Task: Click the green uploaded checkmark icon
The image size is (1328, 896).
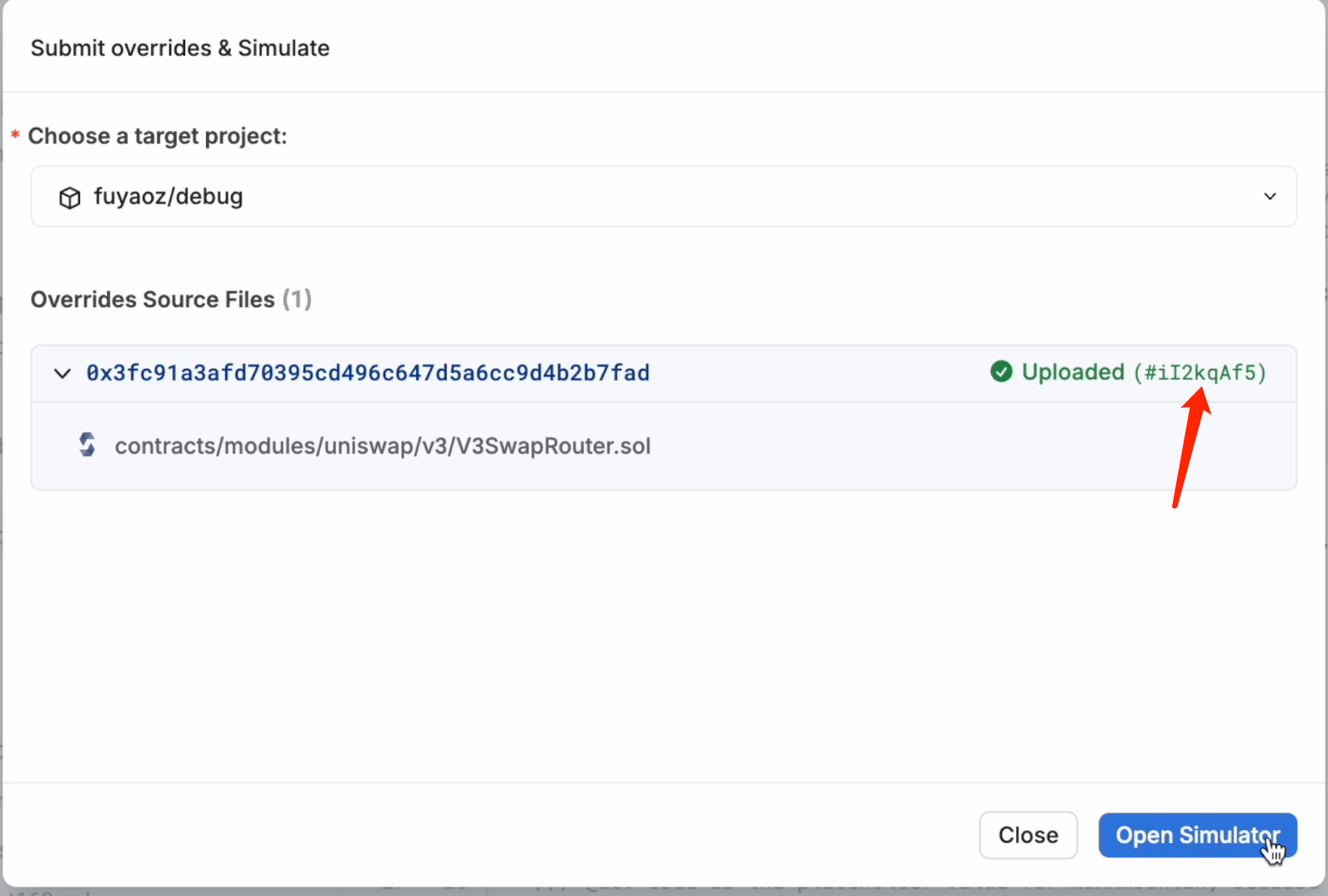Action: click(1001, 372)
